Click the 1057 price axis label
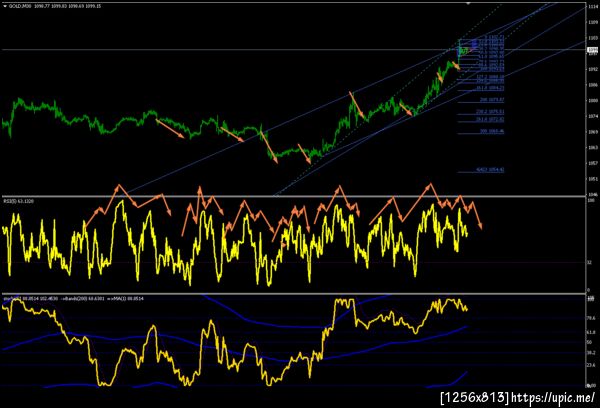The image size is (600, 408). pos(592,163)
